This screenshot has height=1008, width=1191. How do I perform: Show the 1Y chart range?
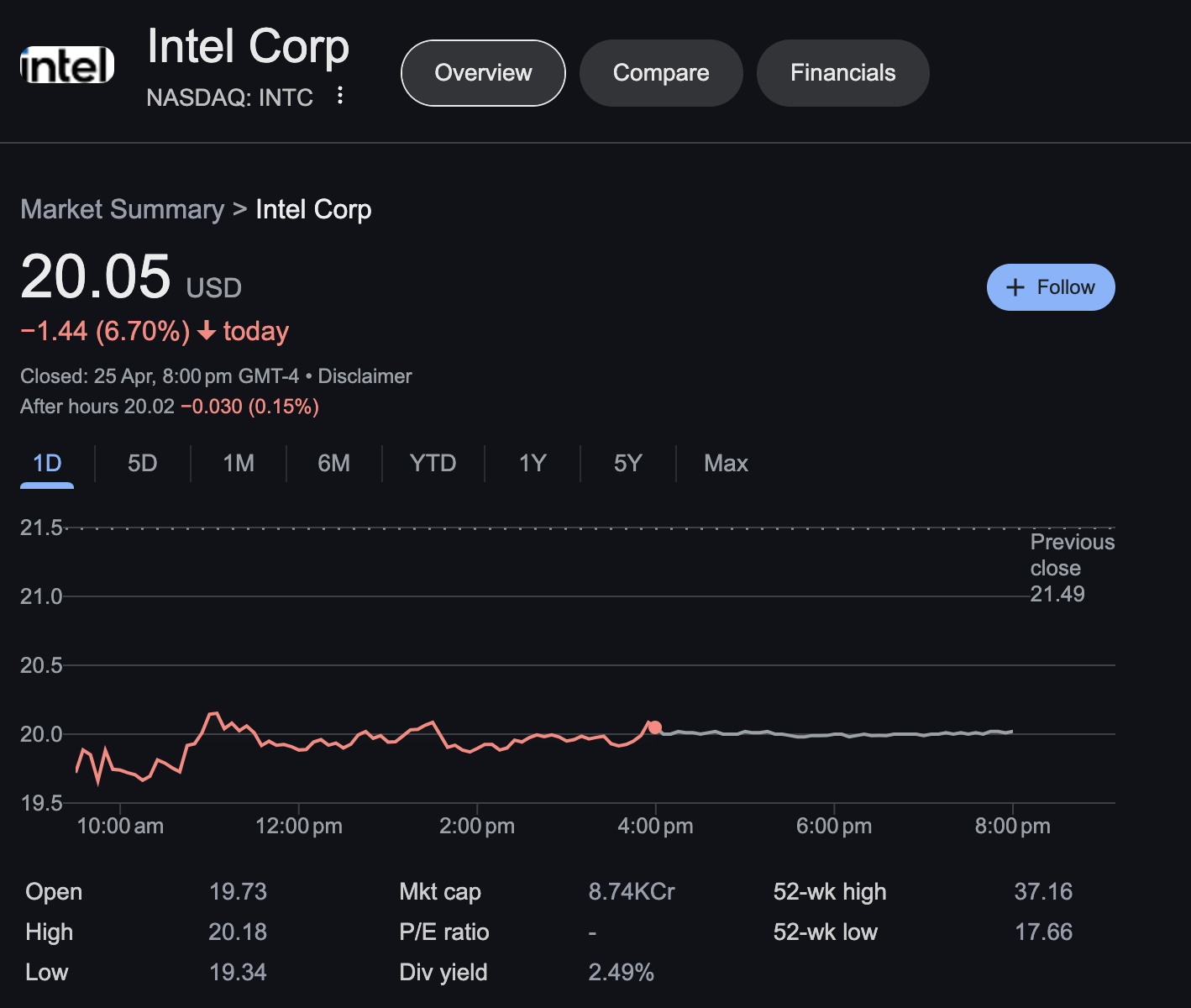coord(533,464)
